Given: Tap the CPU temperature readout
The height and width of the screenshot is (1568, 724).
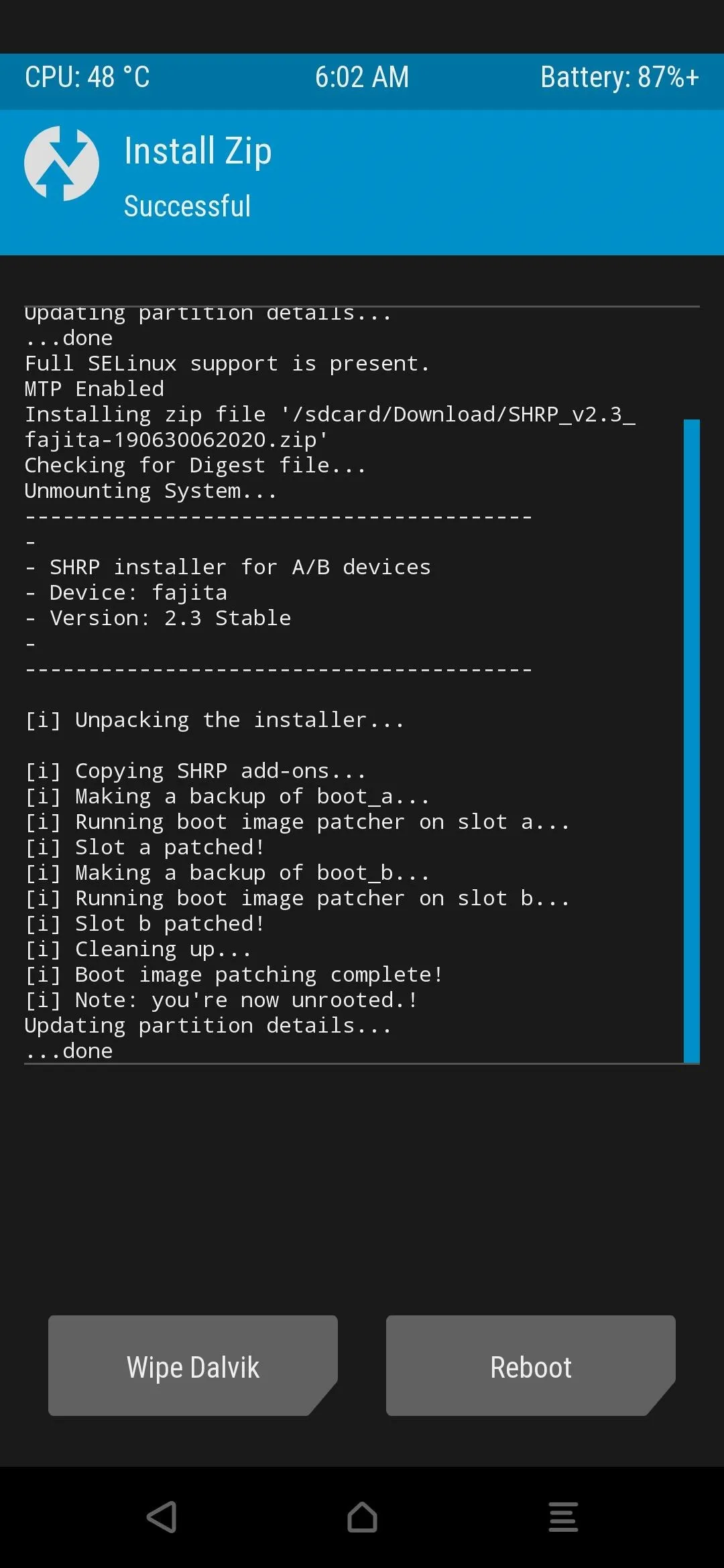Looking at the screenshot, I should (87, 77).
